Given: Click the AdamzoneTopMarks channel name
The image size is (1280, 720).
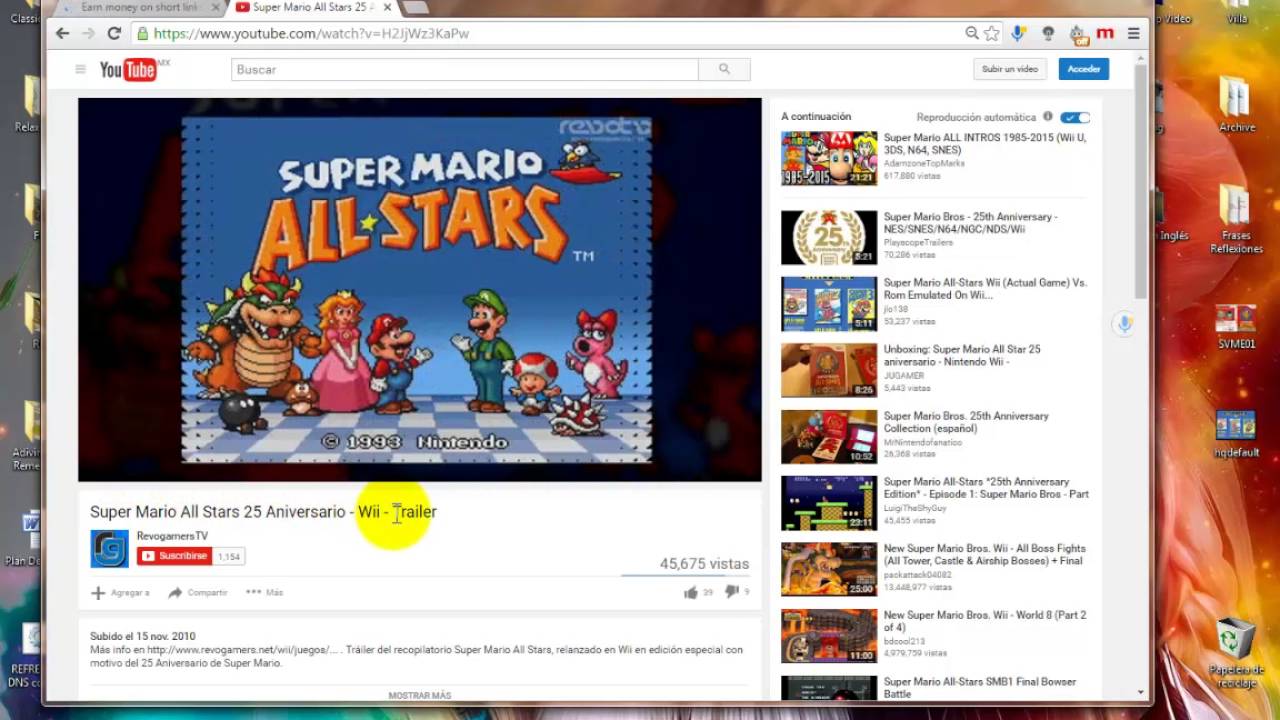Looking at the screenshot, I should tap(924, 163).
